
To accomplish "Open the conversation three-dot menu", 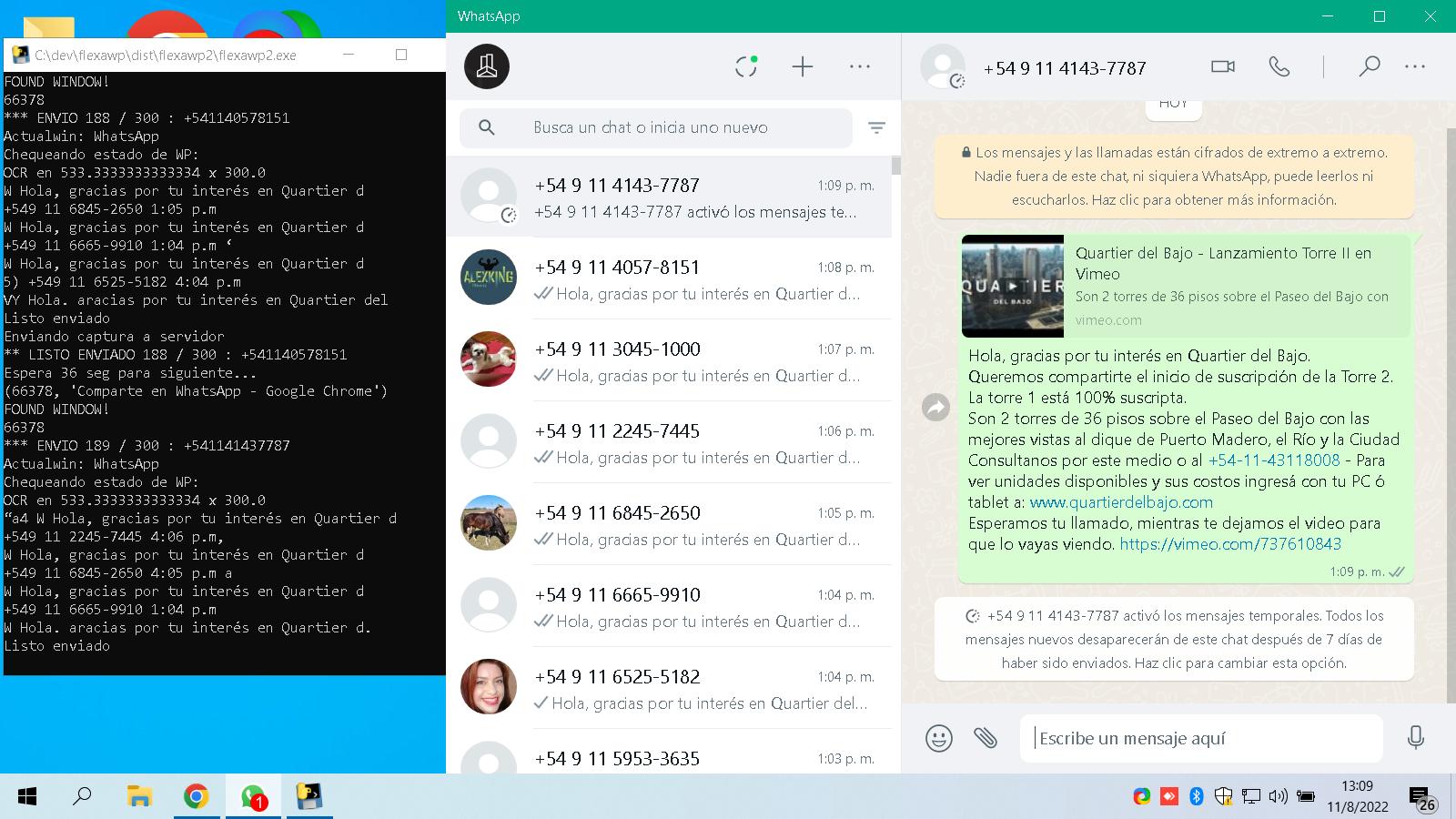I will tap(1415, 66).
